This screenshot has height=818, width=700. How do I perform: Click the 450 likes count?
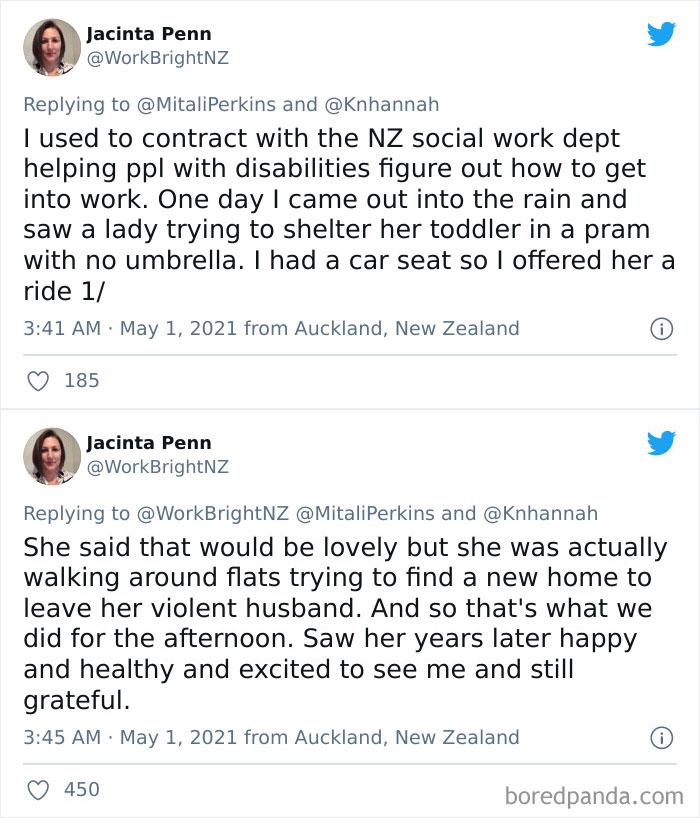click(x=81, y=789)
